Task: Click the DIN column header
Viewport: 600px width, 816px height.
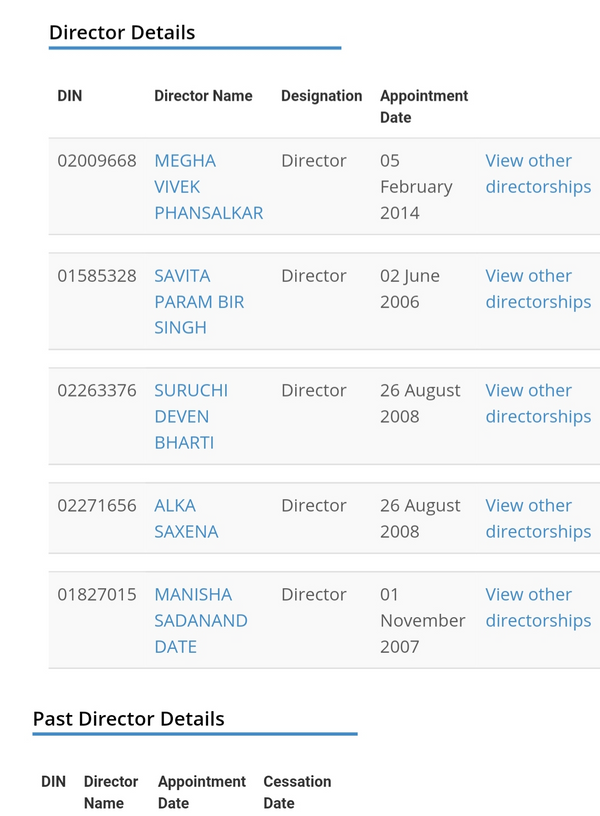Action: (x=70, y=96)
